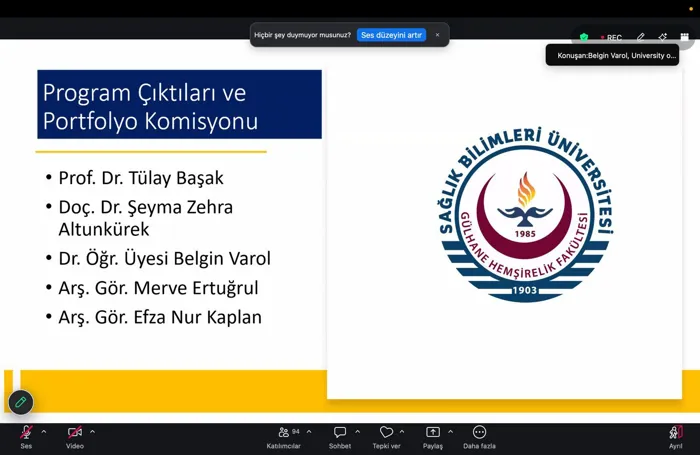700x455 pixels.
Task: Click the green pencil annotate floating button
Action: click(21, 402)
